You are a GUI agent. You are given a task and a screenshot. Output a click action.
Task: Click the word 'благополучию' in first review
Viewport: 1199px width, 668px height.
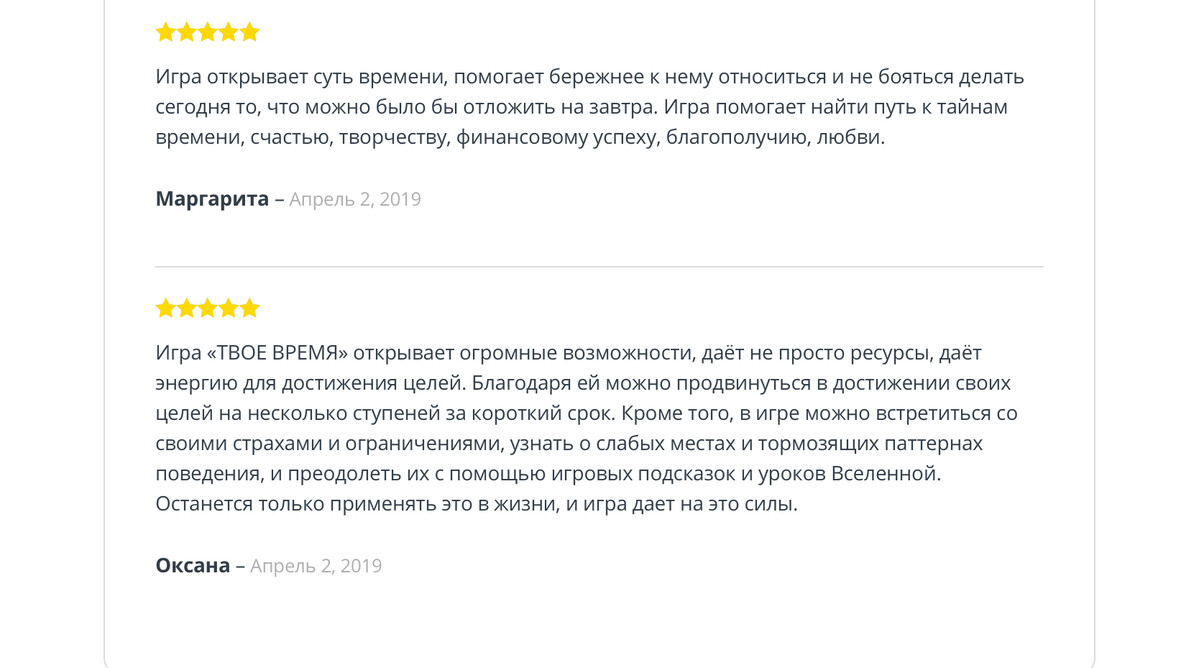coord(738,138)
